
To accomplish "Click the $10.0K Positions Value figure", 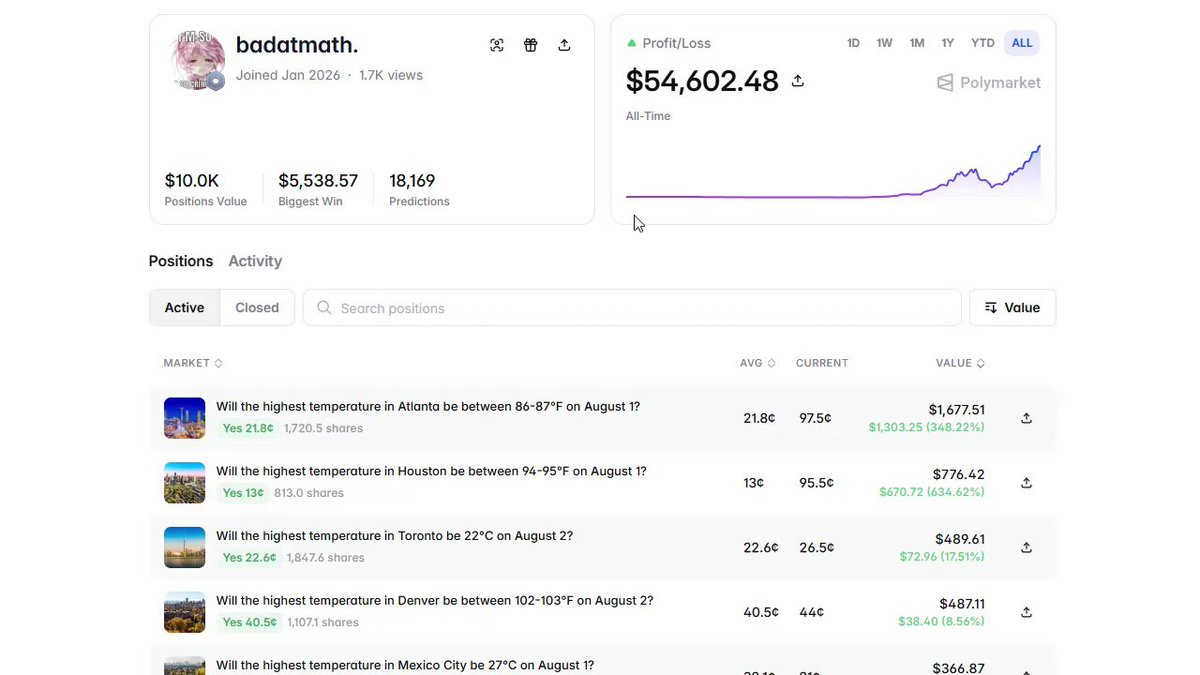I will [192, 181].
